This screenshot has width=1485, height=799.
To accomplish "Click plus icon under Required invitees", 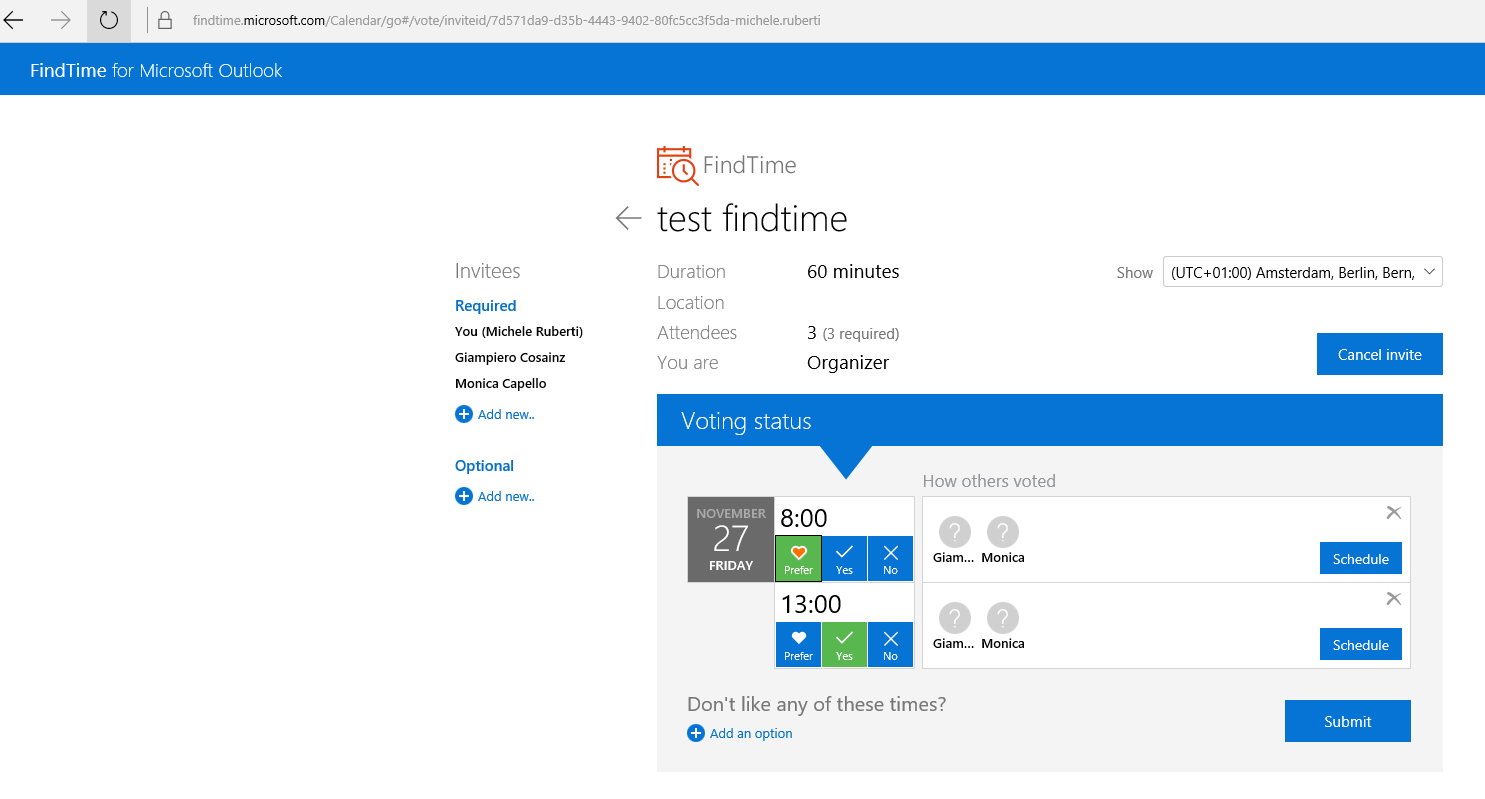I will coord(464,414).
